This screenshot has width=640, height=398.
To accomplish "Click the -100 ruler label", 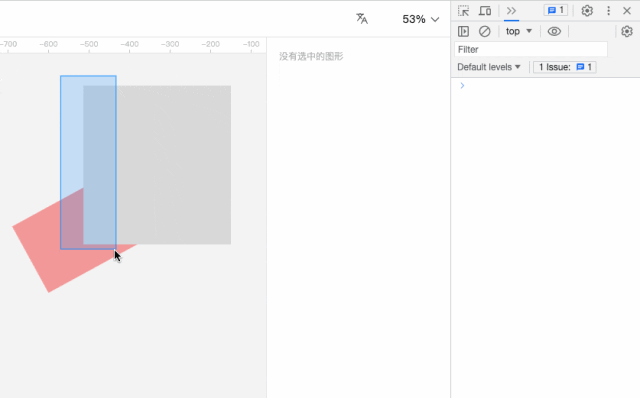I will pos(251,44).
